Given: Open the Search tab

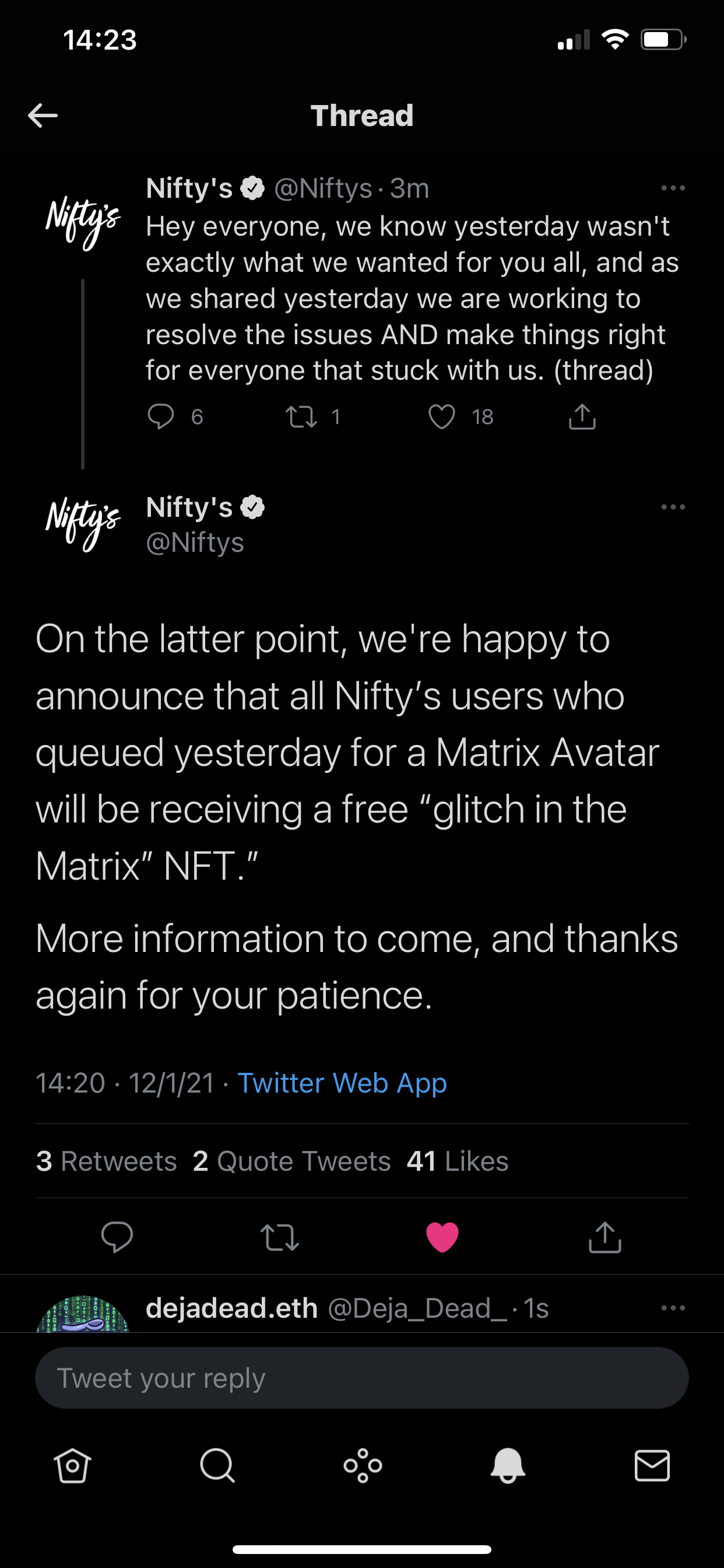Looking at the screenshot, I should tap(217, 1465).
